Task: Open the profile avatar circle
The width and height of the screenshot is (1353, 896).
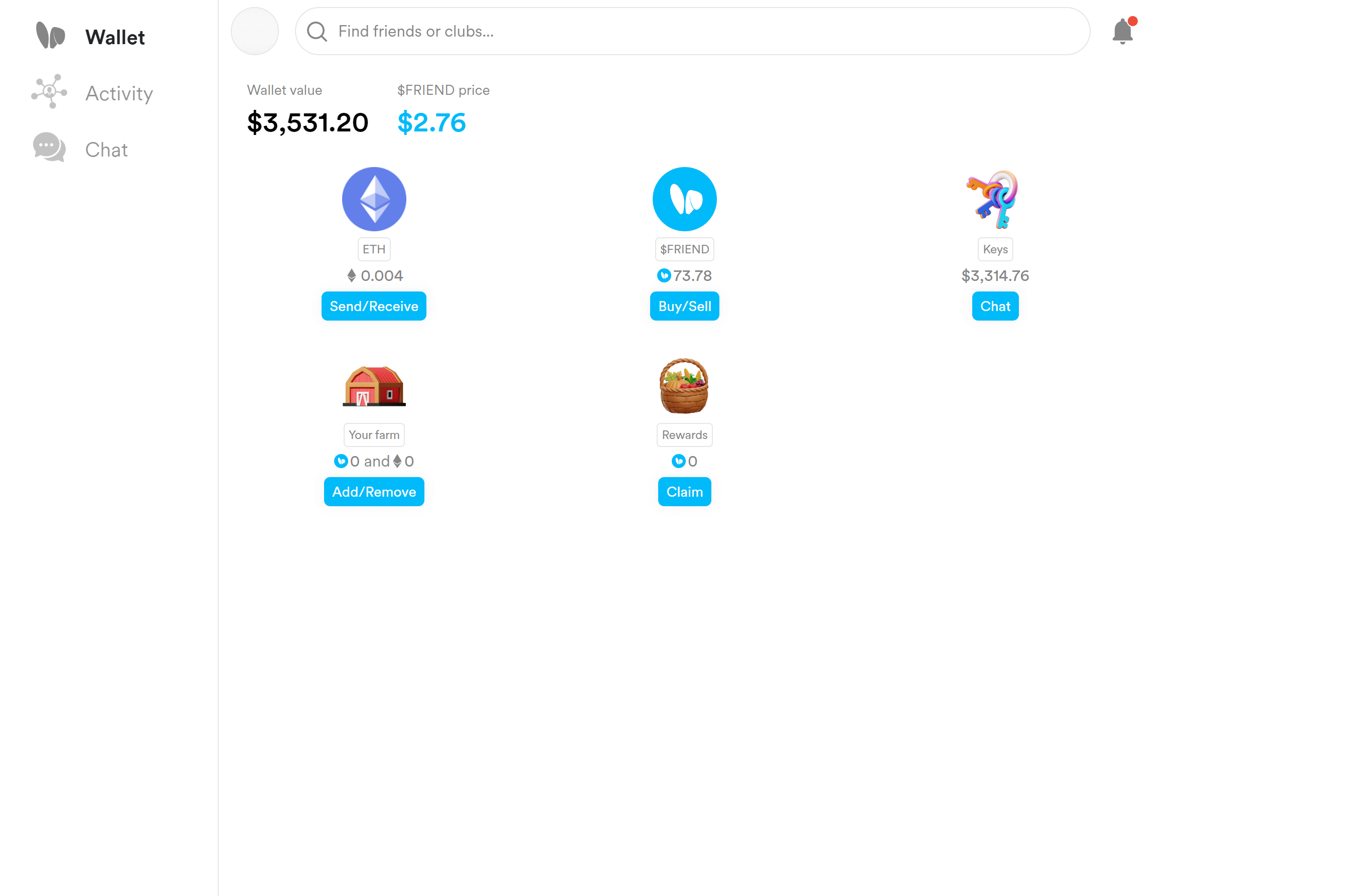Action: [254, 32]
